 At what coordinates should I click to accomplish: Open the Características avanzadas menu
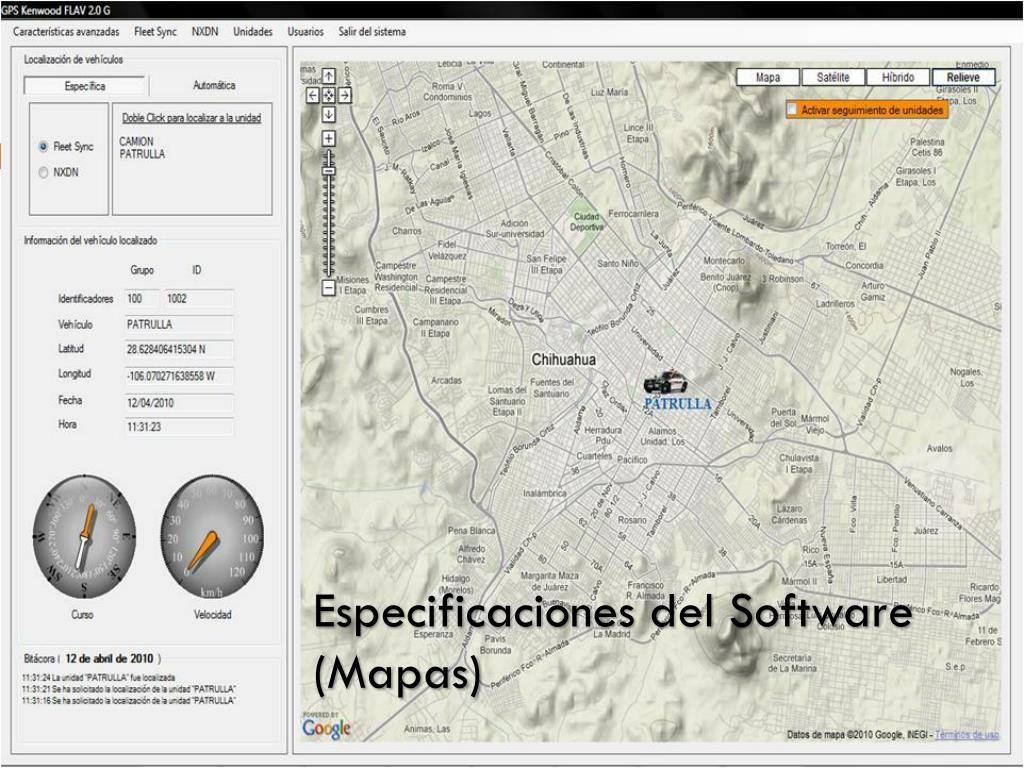click(66, 31)
